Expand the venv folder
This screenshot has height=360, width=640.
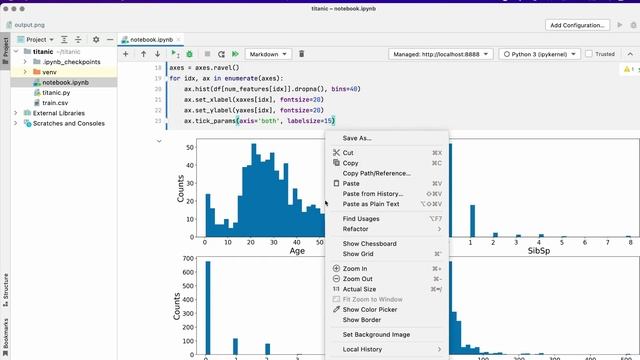(25, 72)
